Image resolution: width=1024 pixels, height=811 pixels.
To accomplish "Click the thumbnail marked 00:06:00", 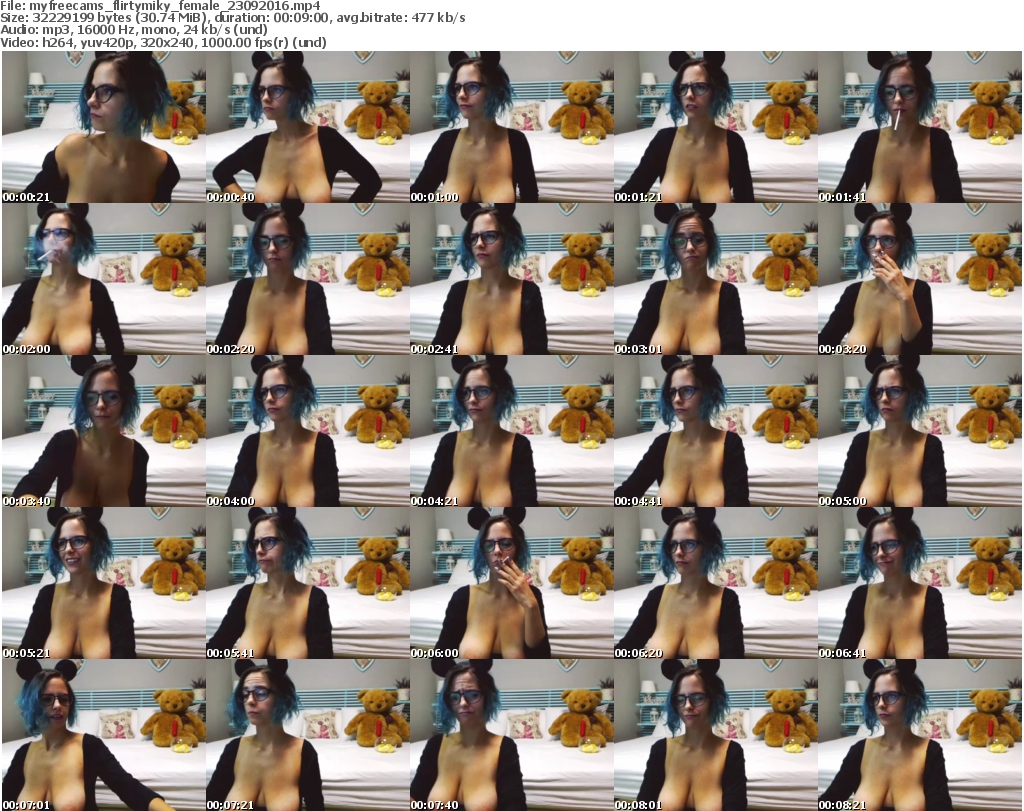I will coord(512,583).
